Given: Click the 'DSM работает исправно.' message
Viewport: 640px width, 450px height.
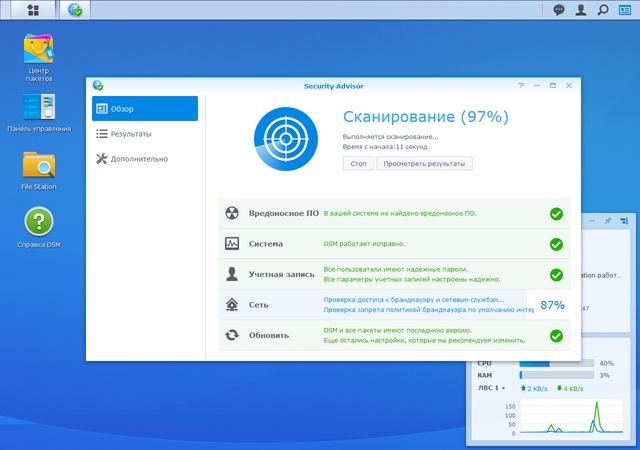Looking at the screenshot, I should point(364,244).
